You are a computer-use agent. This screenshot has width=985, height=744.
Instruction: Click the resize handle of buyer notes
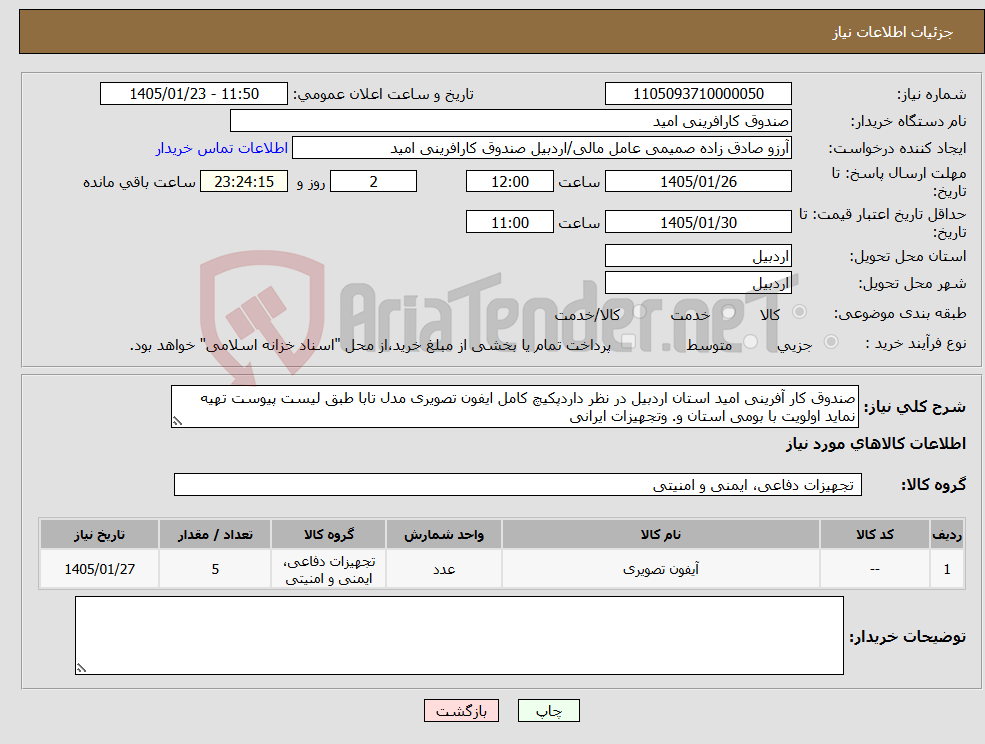[80, 669]
